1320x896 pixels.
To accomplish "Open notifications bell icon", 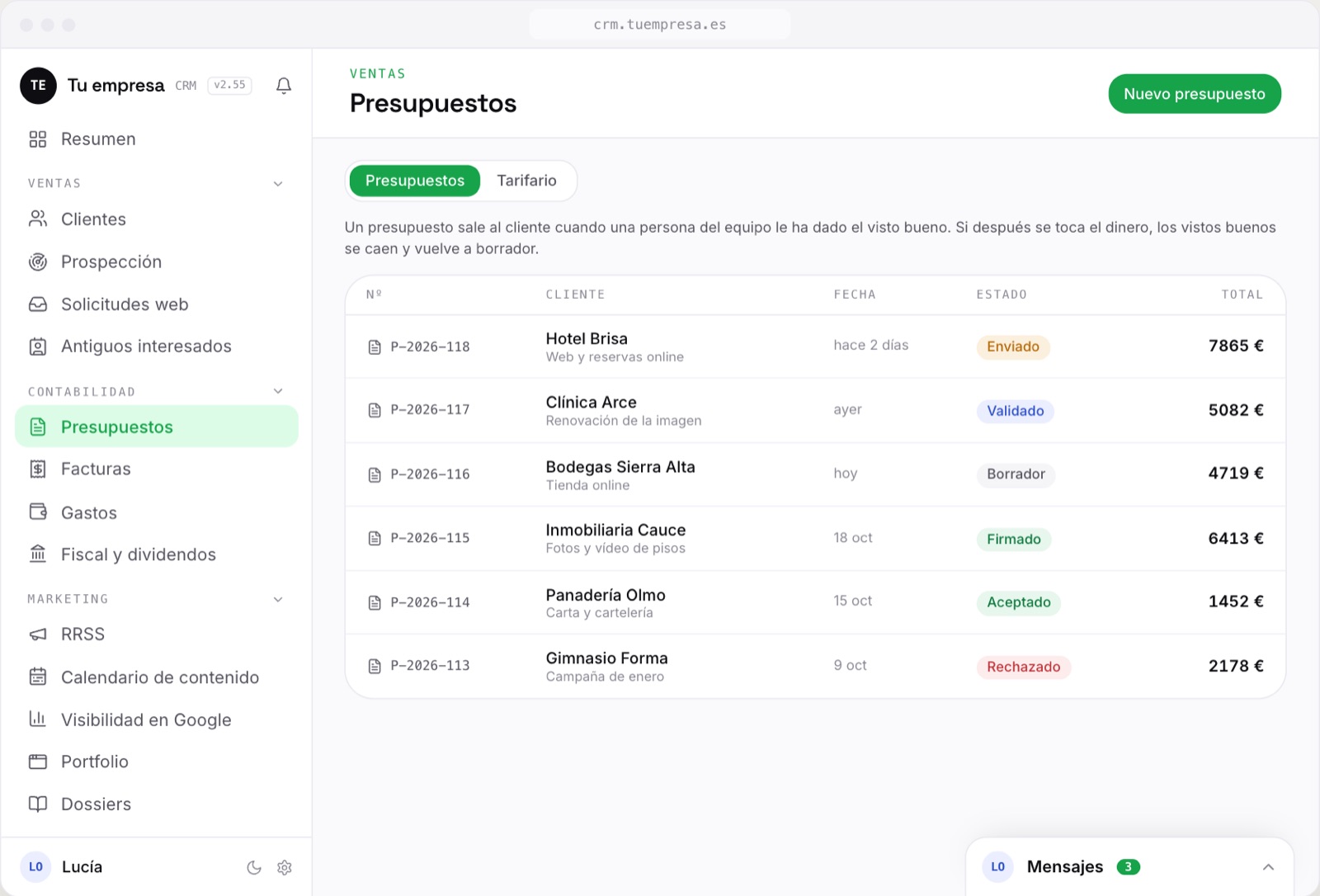I will [284, 86].
